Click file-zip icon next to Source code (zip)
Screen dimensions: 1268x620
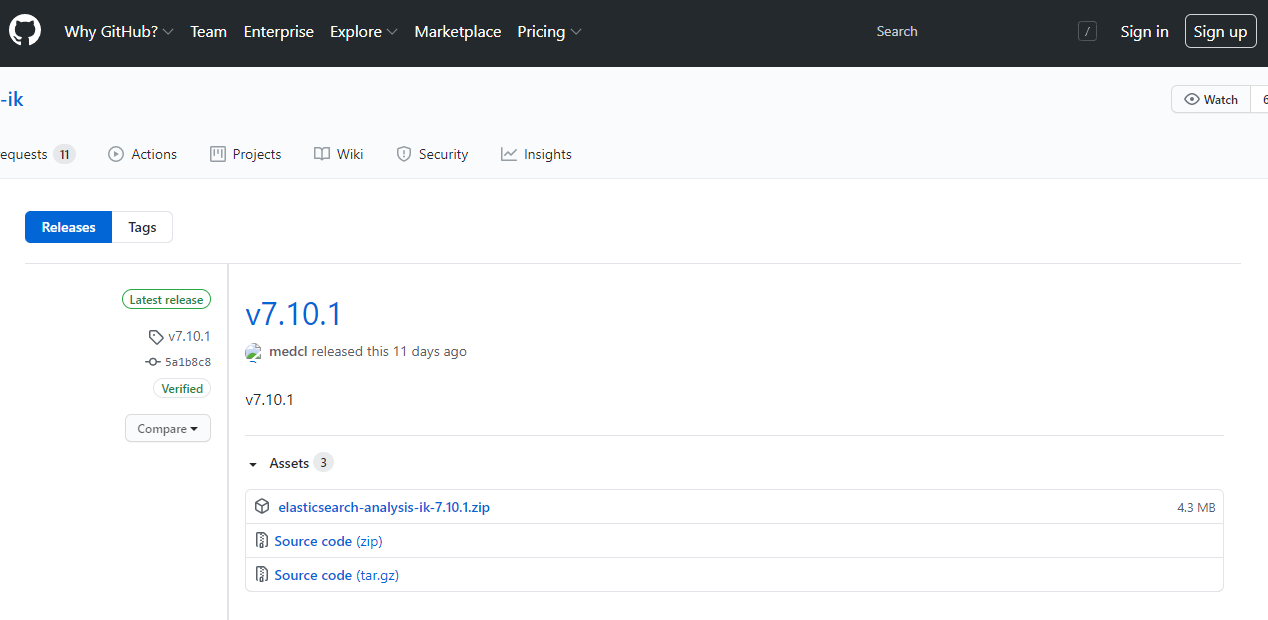tap(262, 540)
